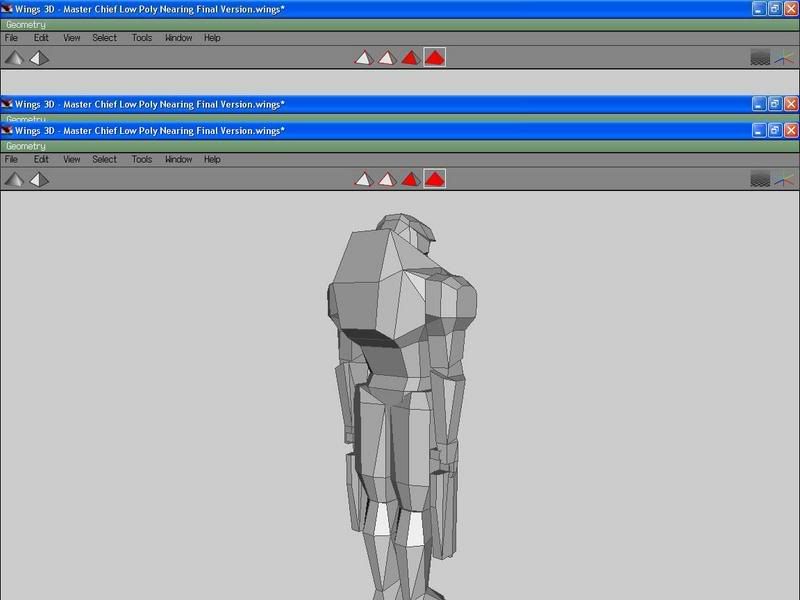The width and height of the screenshot is (800, 600).
Task: Toggle axes display icon in top window
Action: pyautogui.click(x=785, y=58)
